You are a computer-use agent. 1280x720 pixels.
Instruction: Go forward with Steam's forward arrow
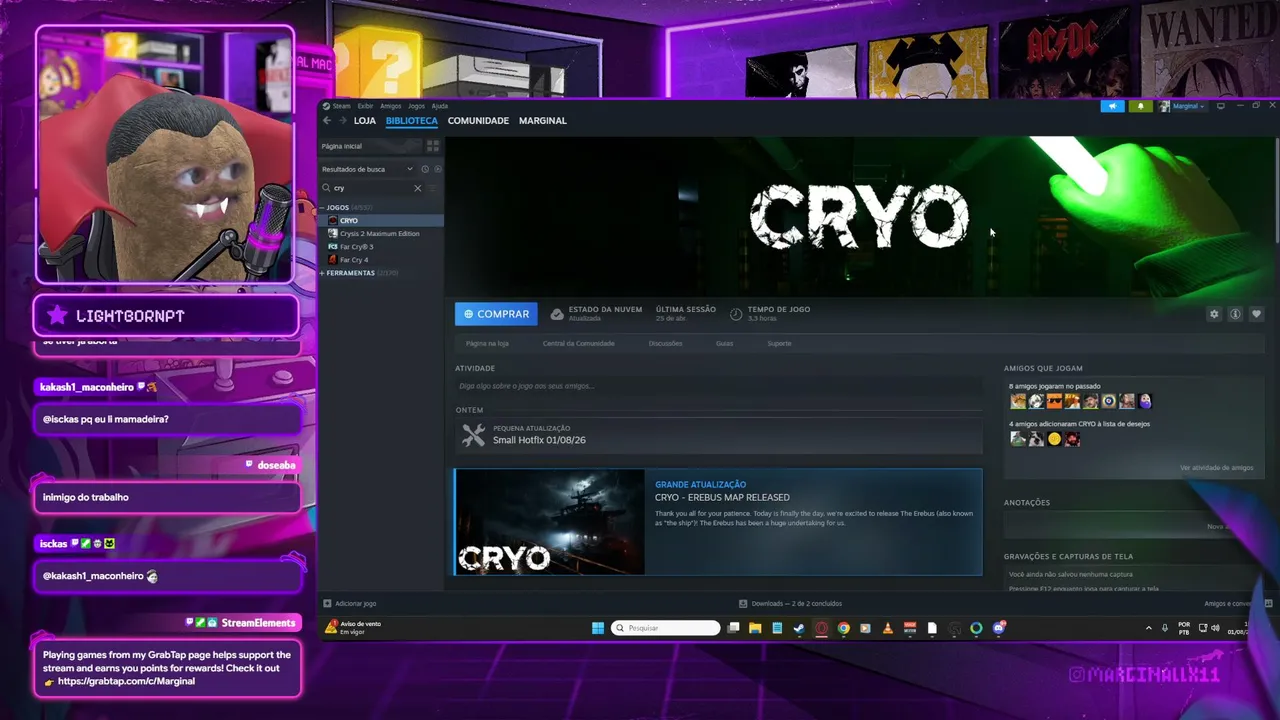coord(342,121)
